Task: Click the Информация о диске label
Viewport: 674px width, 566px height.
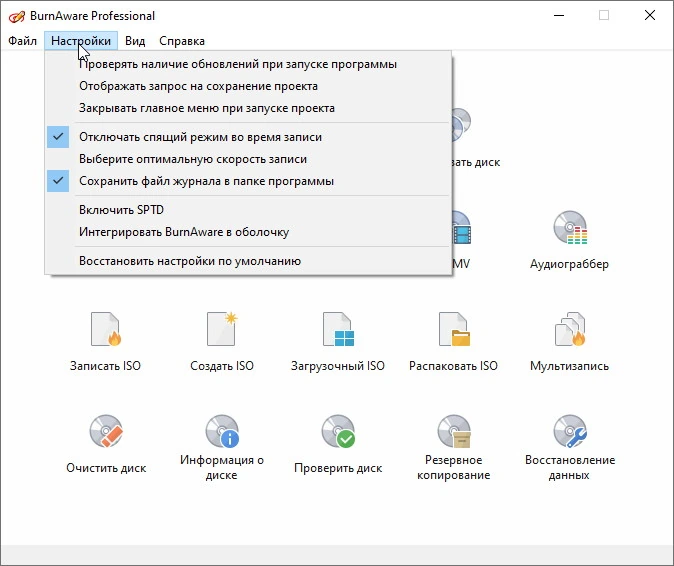Action: [x=222, y=468]
